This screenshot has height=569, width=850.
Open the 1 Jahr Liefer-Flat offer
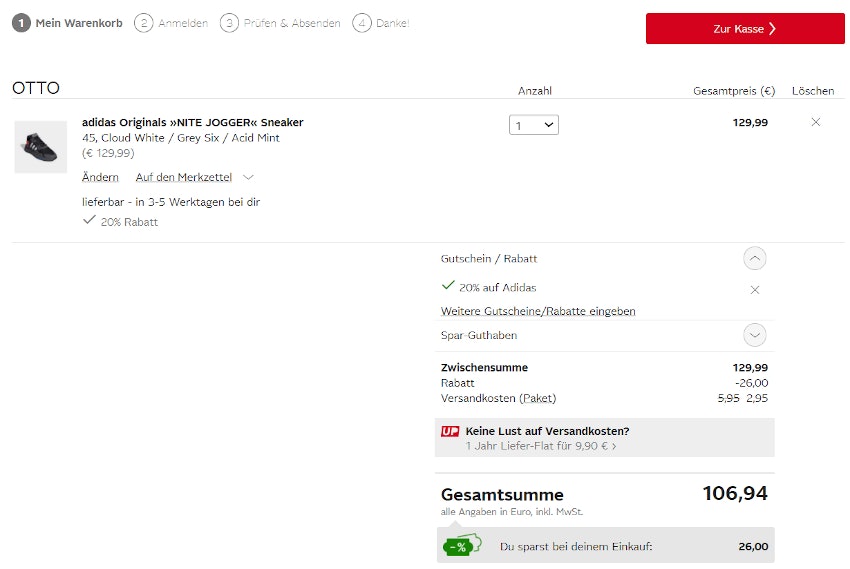[540, 446]
